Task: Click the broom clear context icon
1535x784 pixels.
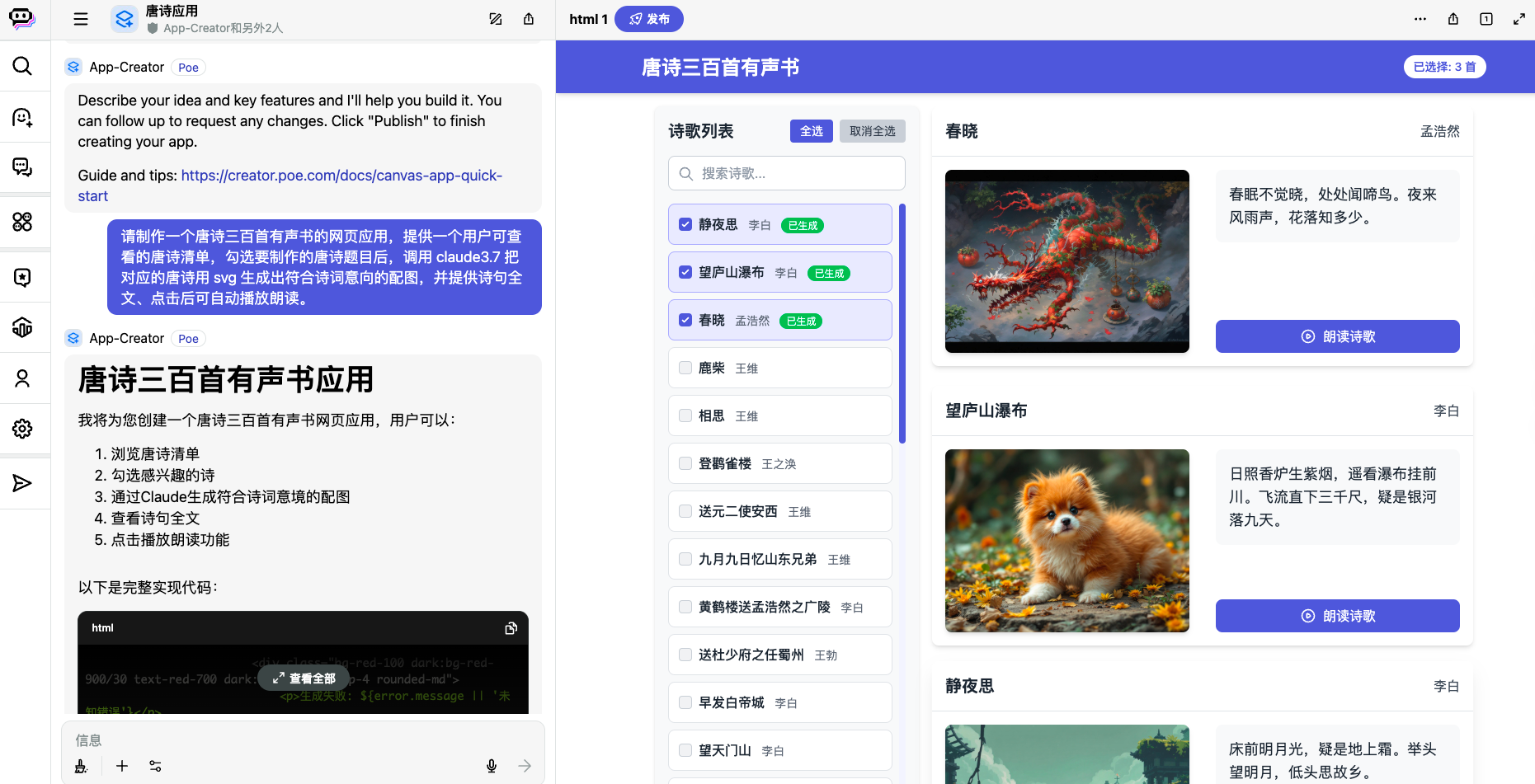Action: 81,766
